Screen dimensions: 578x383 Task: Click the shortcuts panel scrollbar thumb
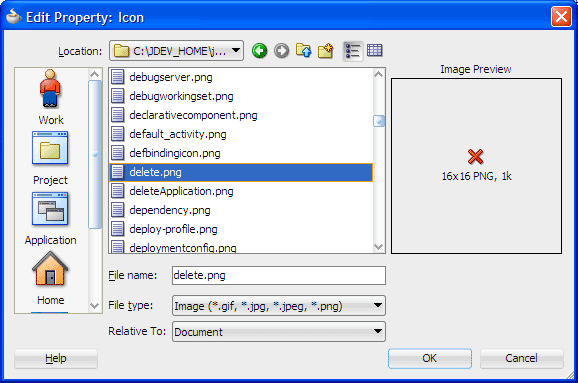(95, 154)
